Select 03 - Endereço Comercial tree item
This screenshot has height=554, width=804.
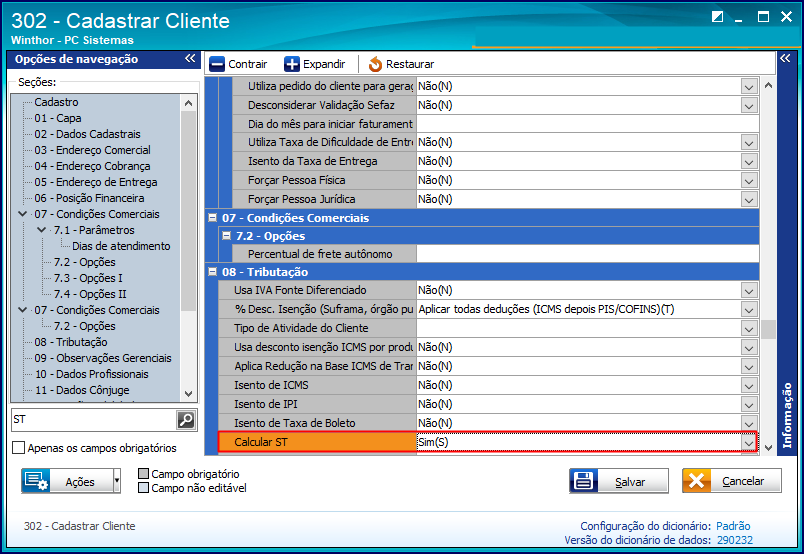(92, 150)
